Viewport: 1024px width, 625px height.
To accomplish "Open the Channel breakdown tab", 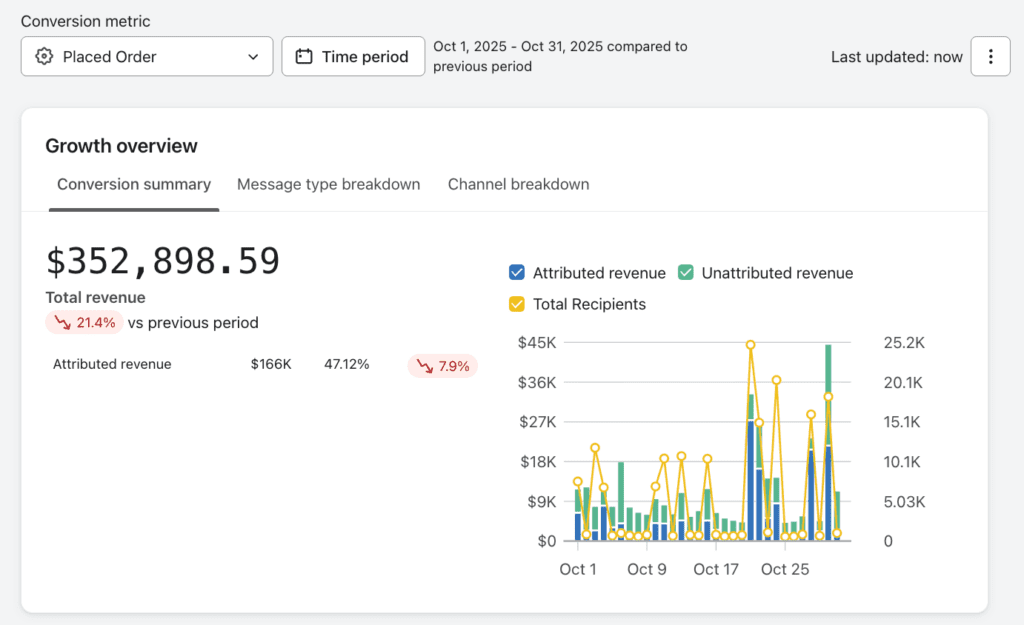I will [518, 184].
